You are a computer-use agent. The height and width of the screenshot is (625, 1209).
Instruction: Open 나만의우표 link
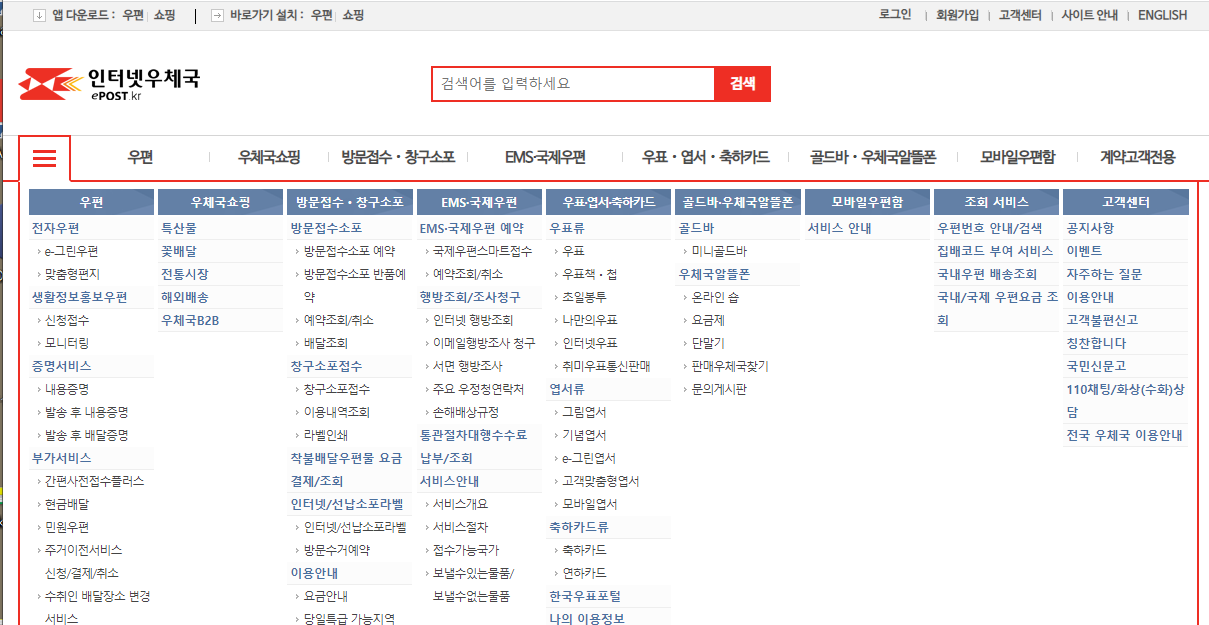(x=590, y=320)
